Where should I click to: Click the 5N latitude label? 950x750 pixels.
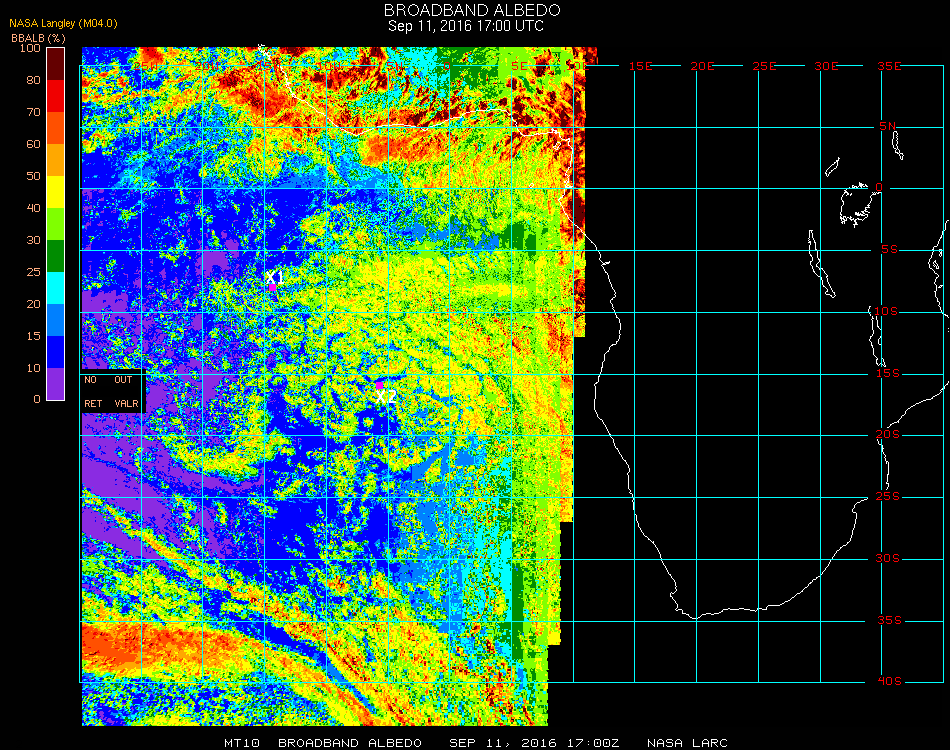click(888, 126)
